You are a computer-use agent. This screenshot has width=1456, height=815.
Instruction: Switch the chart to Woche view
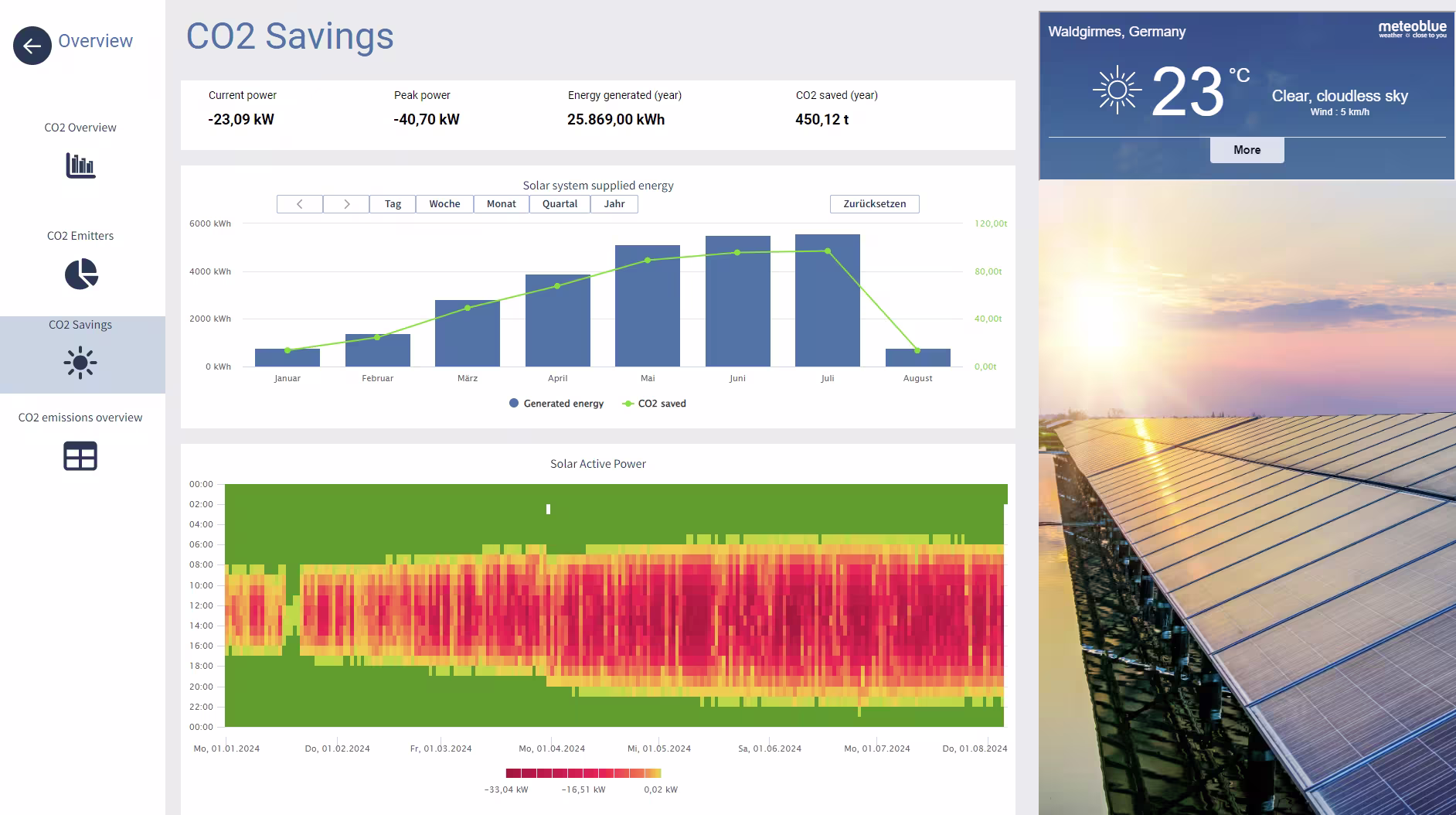(444, 203)
